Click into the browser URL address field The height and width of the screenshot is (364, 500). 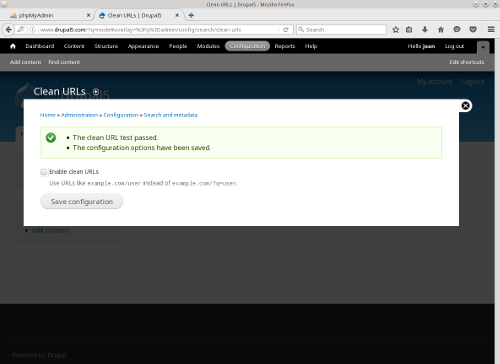click(x=158, y=30)
